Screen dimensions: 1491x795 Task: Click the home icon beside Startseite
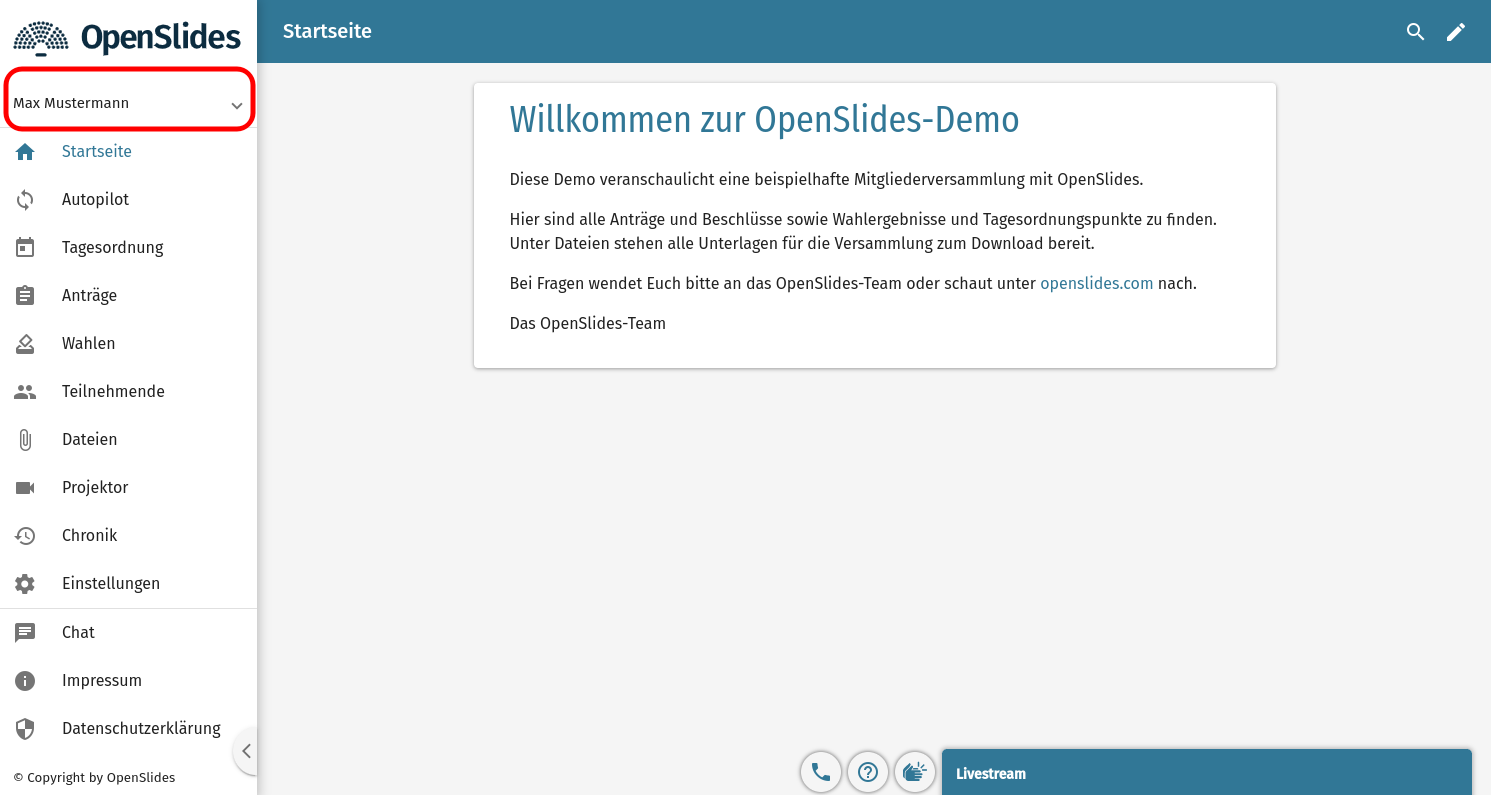(25, 152)
